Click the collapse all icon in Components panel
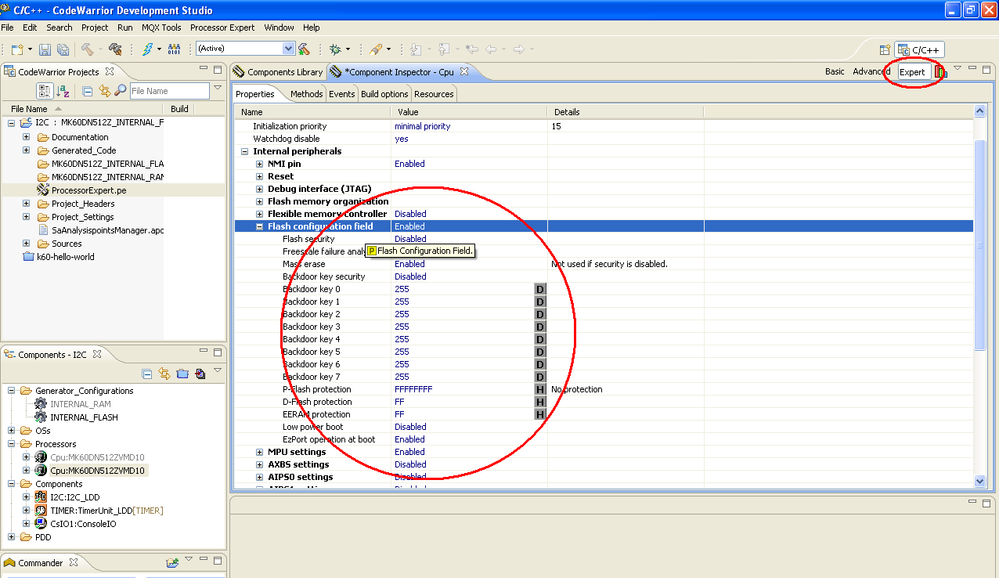Viewport: 999px width, 578px height. [147, 374]
